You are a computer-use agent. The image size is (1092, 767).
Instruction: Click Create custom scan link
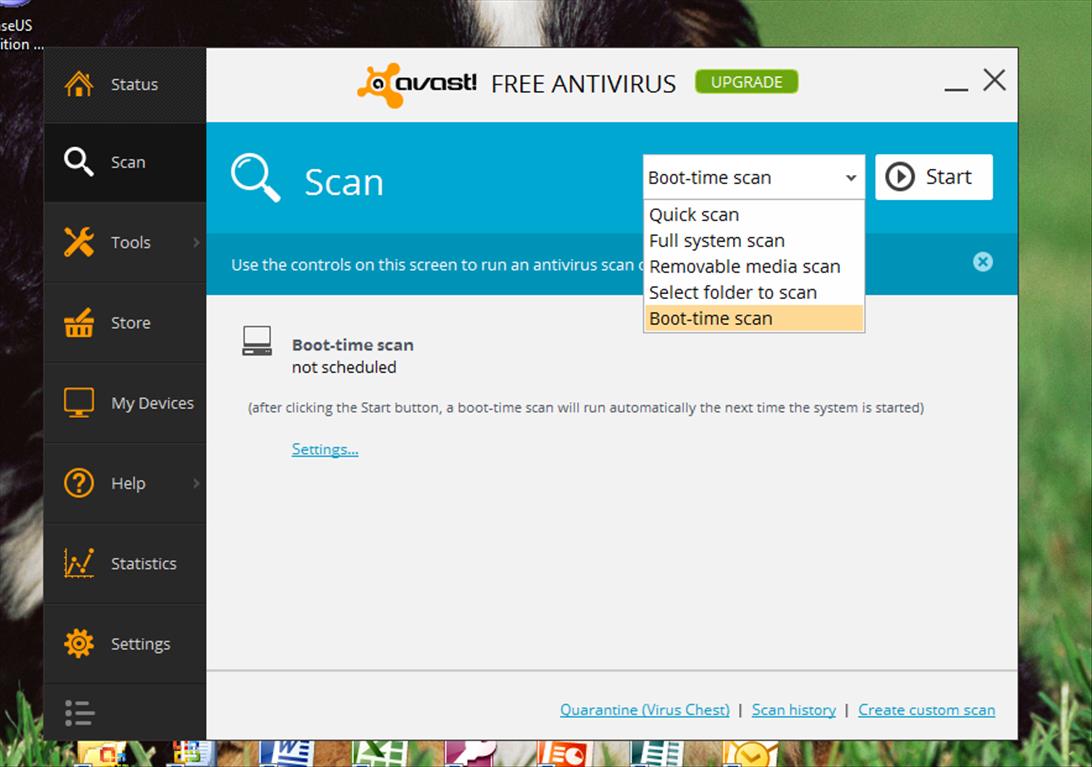click(926, 710)
